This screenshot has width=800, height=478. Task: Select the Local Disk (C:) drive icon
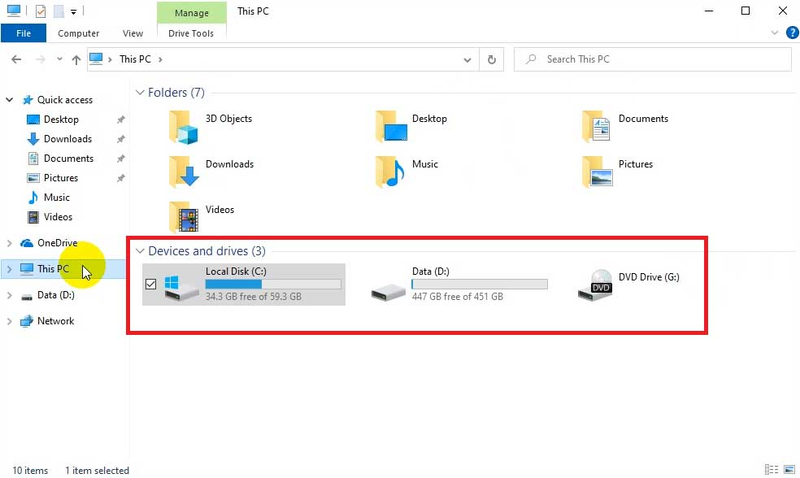181,287
